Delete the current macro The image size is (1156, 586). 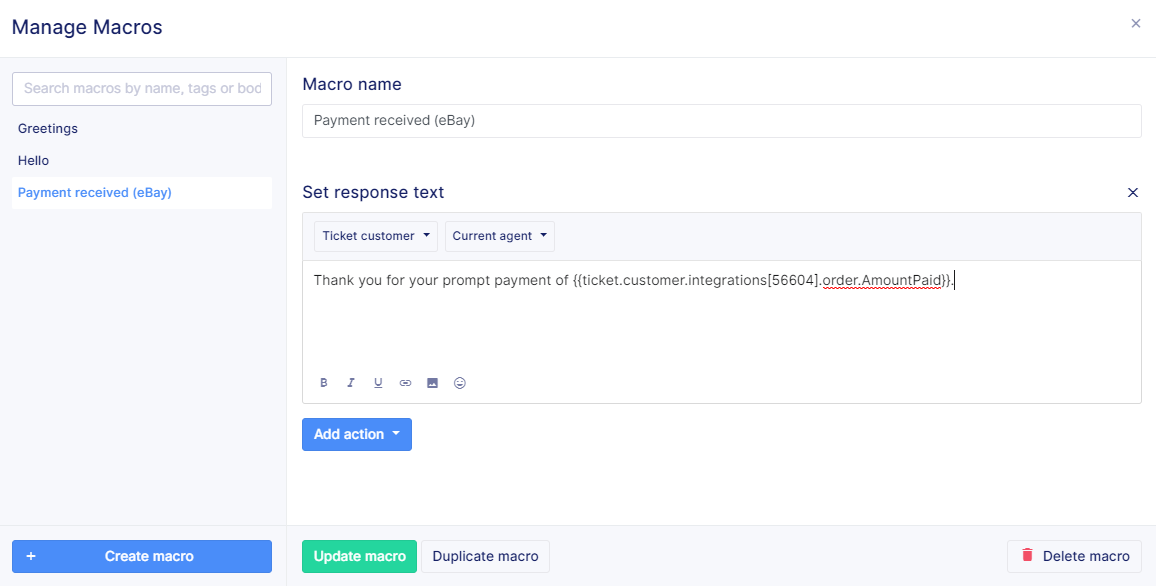[x=1074, y=556]
